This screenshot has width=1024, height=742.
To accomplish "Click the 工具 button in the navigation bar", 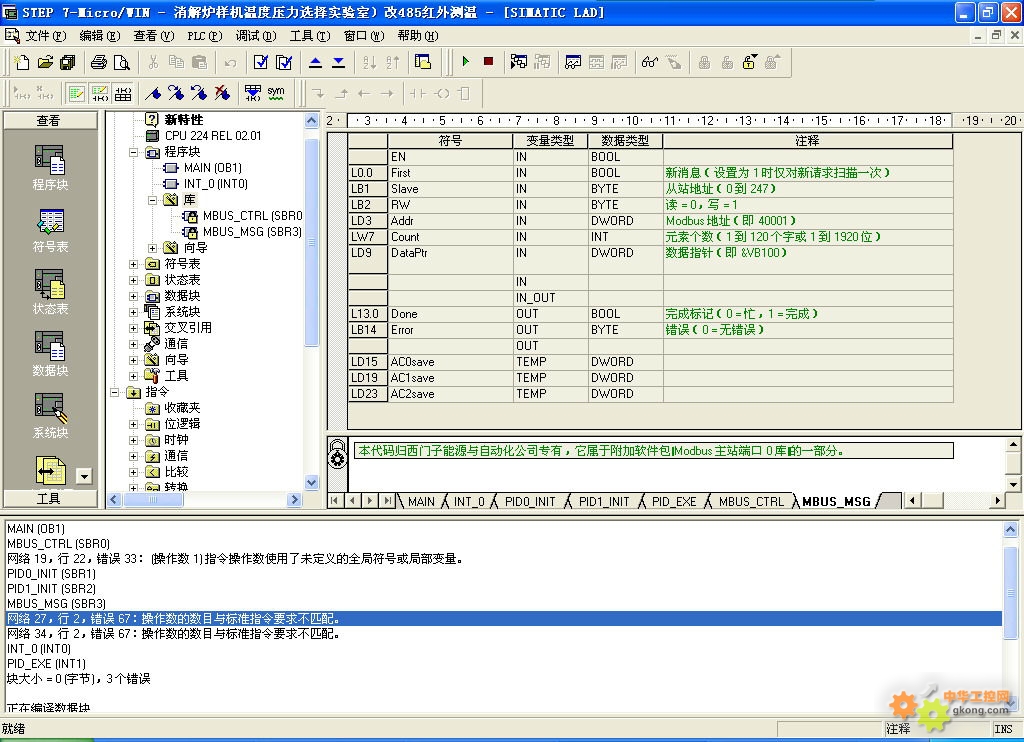I will tap(50, 498).
